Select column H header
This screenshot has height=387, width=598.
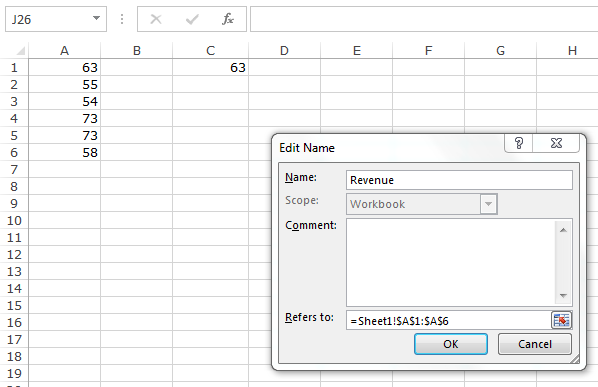568,51
